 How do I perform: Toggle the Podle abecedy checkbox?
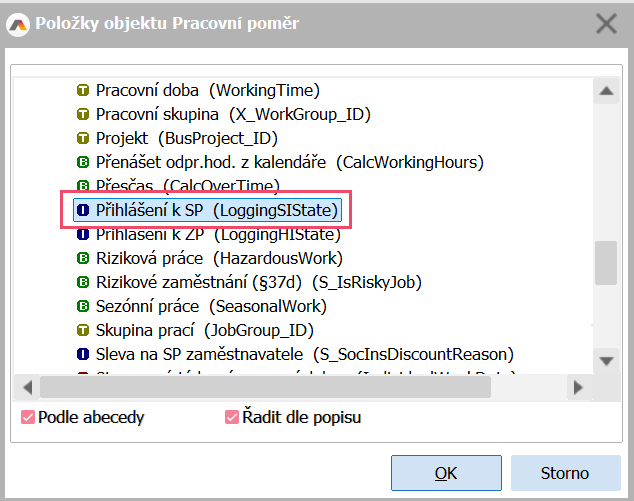(x=28, y=417)
